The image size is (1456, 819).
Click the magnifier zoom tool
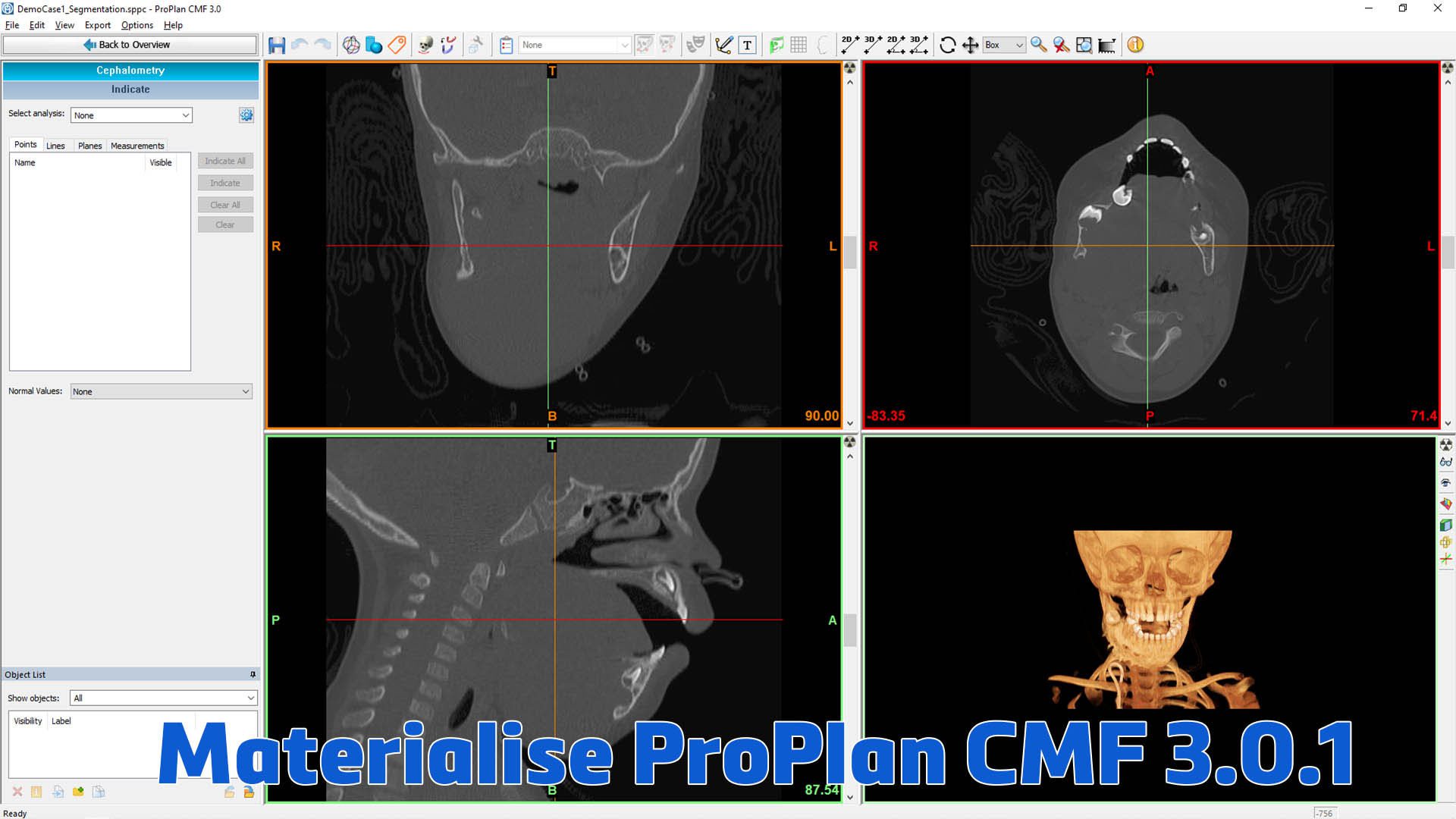coord(1038,45)
